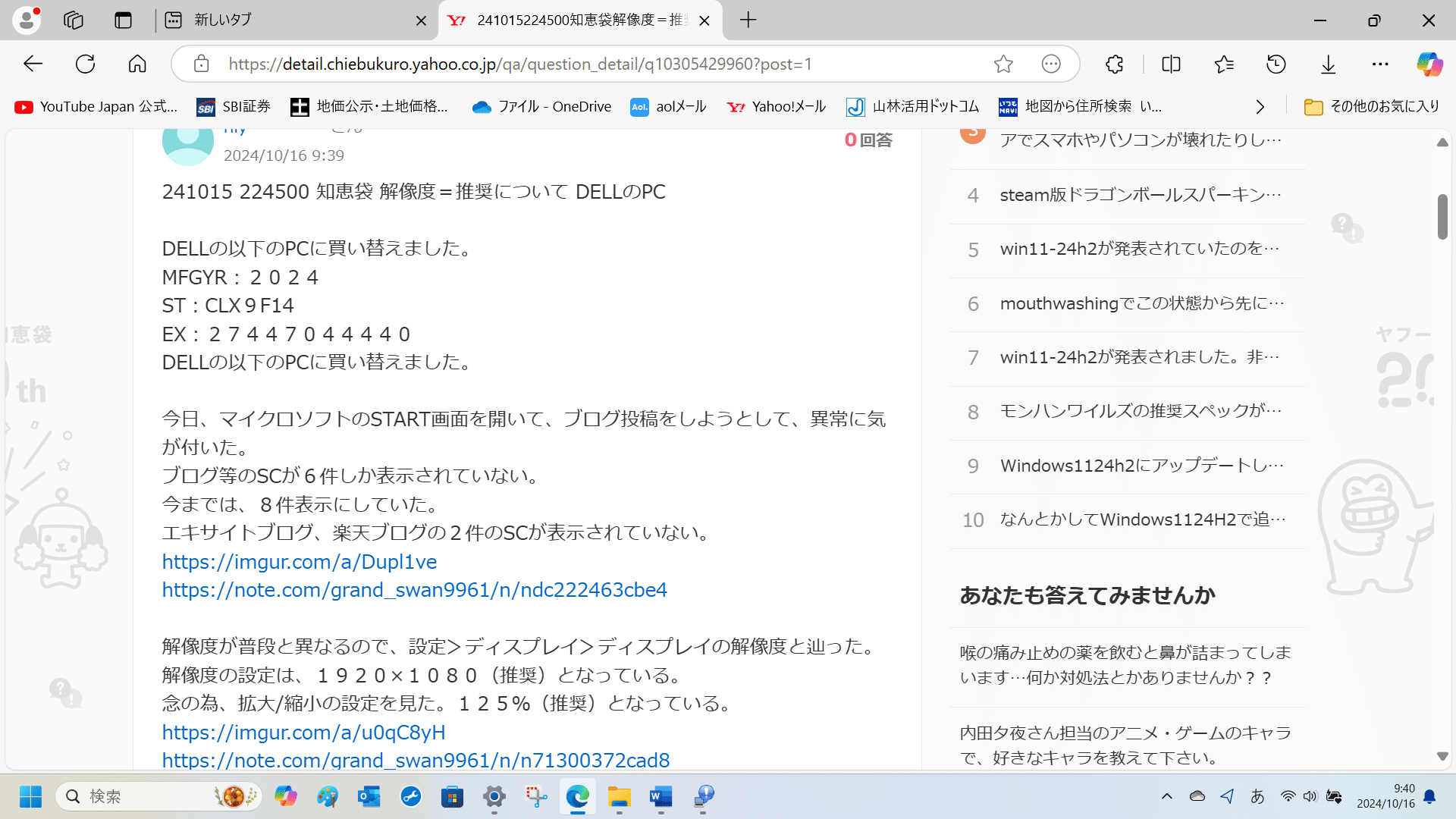Open Microsoft Store from the taskbar
The width and height of the screenshot is (1456, 819).
[x=452, y=797]
